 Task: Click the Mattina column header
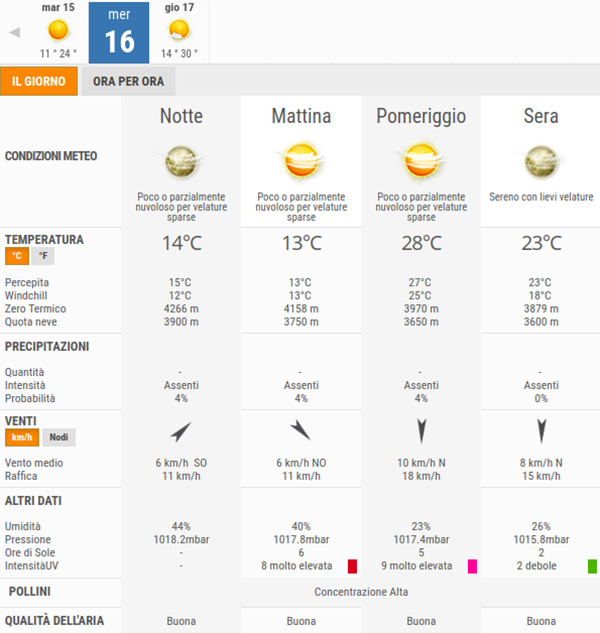301,116
